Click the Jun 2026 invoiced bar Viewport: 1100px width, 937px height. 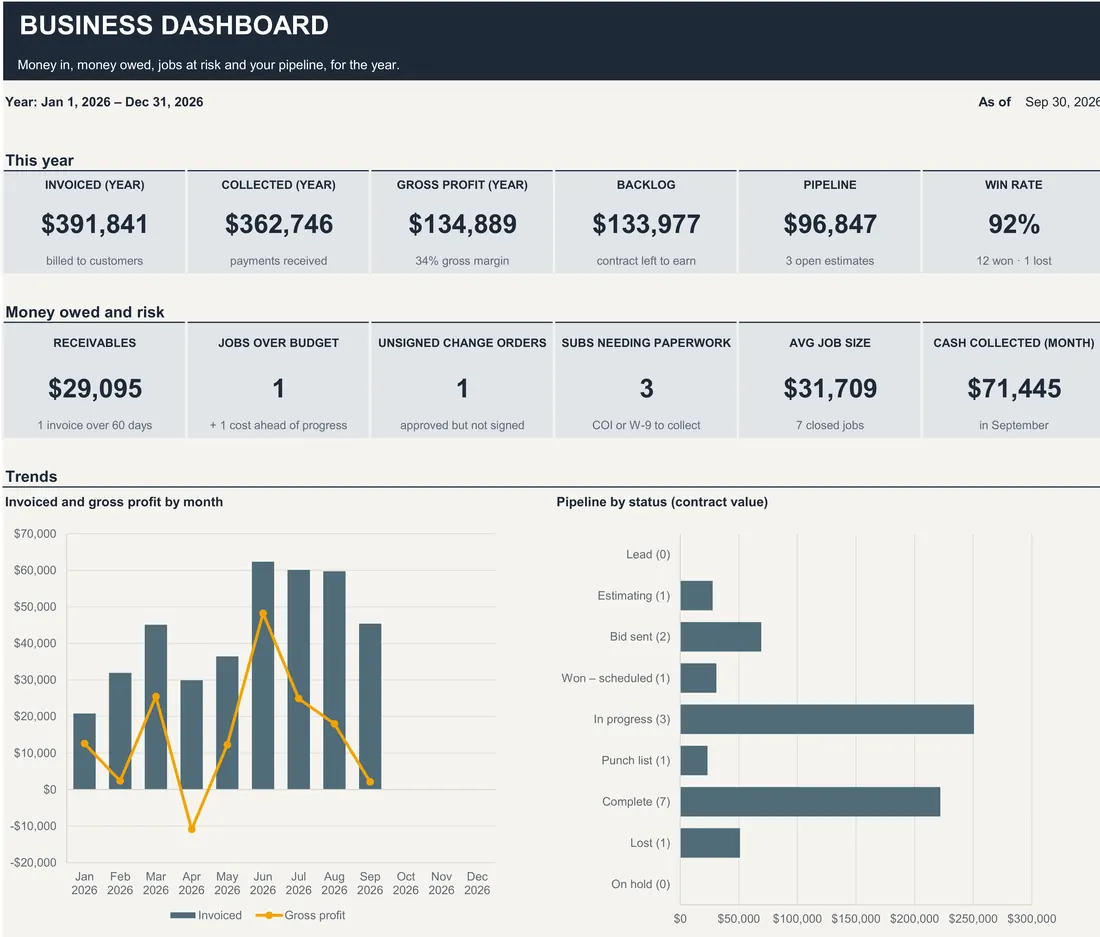click(263, 675)
